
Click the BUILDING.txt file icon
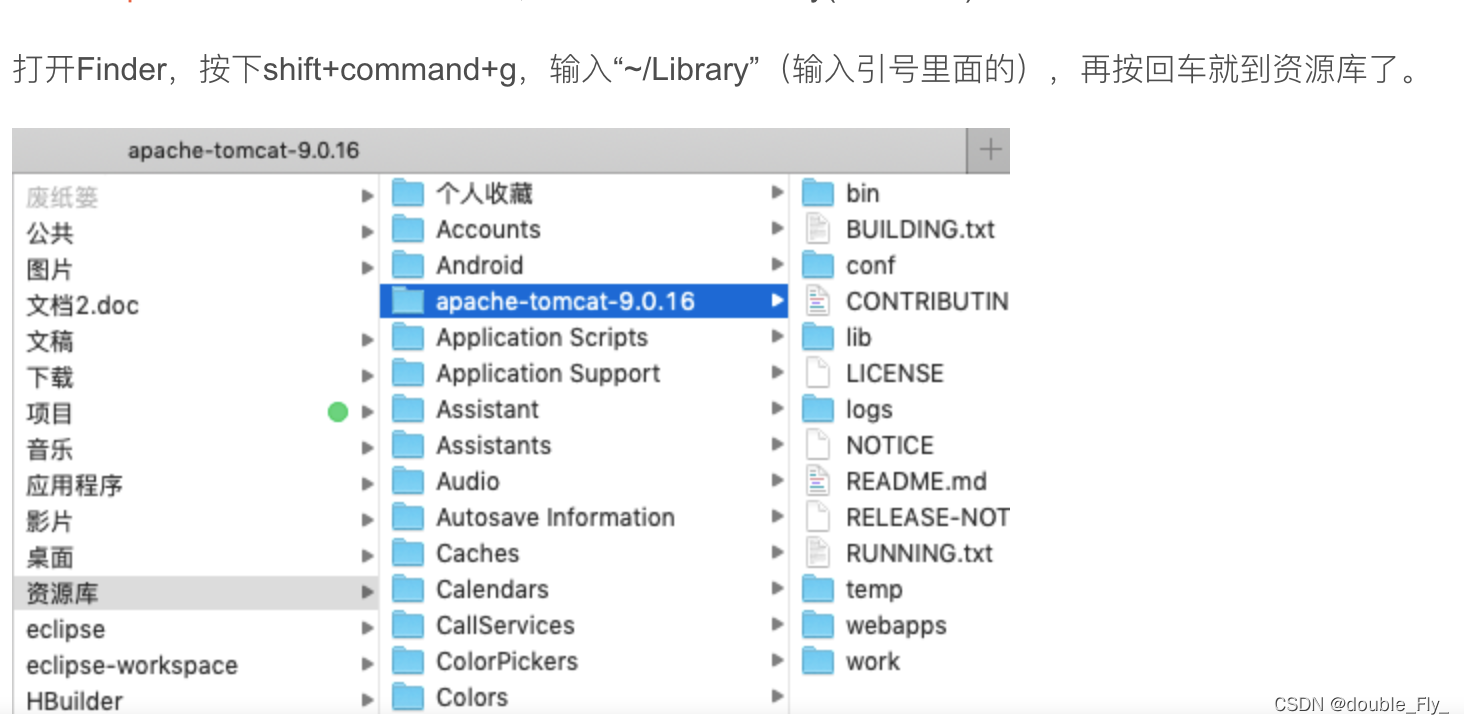[x=818, y=229]
